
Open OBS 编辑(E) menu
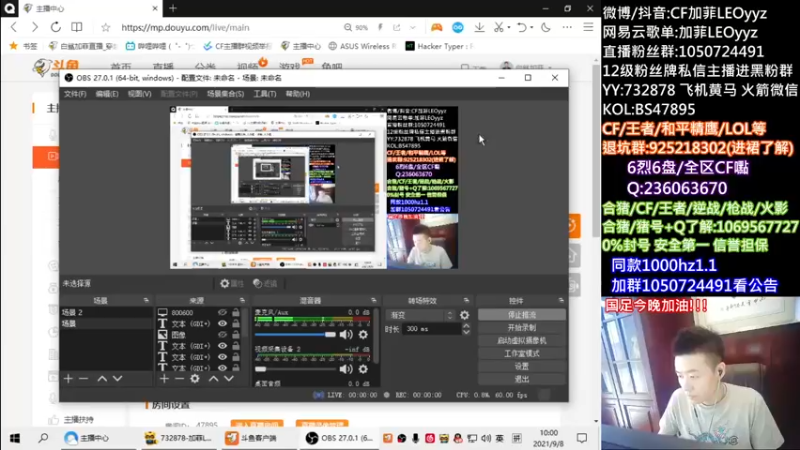coord(107,94)
